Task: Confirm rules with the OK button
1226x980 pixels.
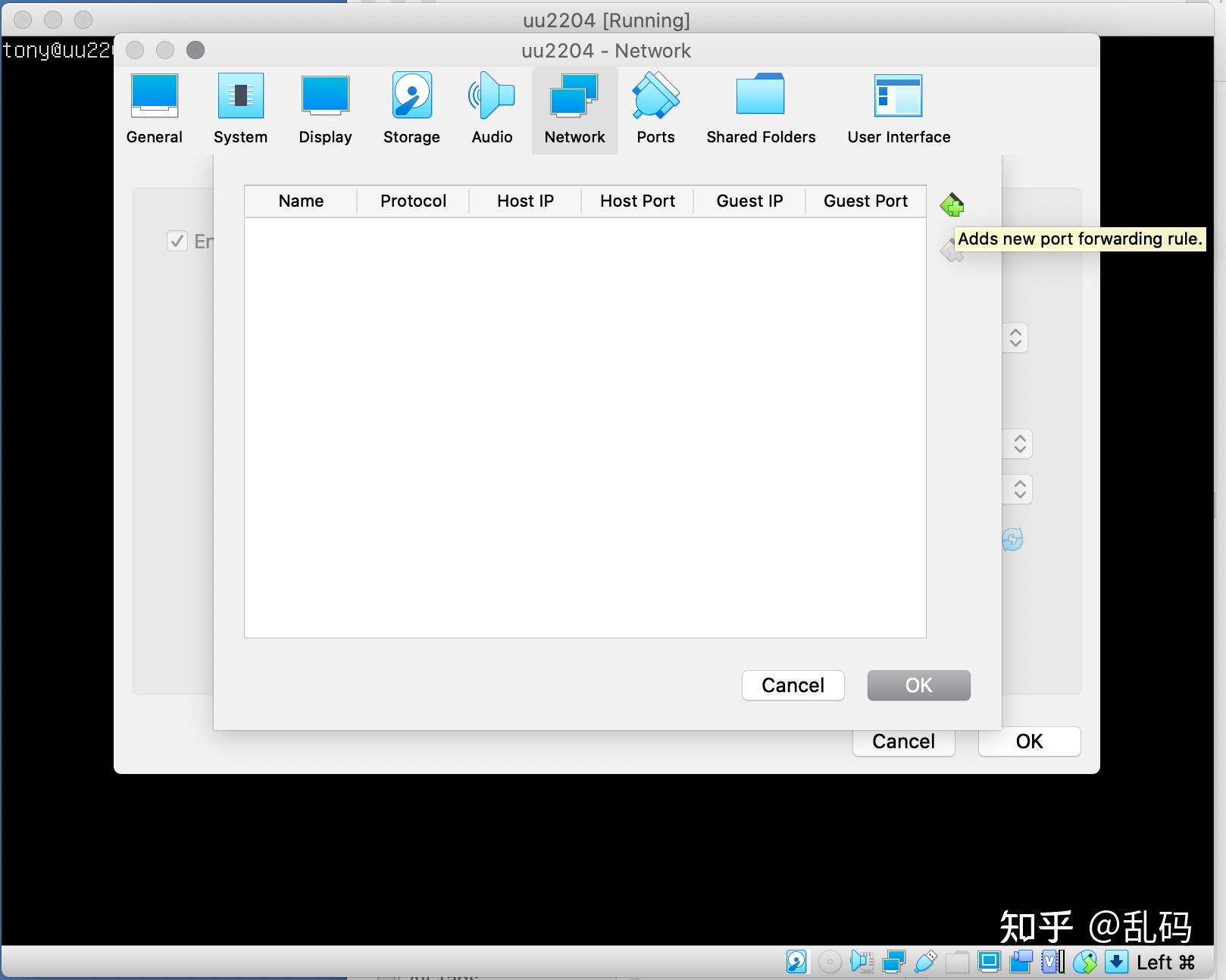Action: pyautogui.click(x=918, y=685)
